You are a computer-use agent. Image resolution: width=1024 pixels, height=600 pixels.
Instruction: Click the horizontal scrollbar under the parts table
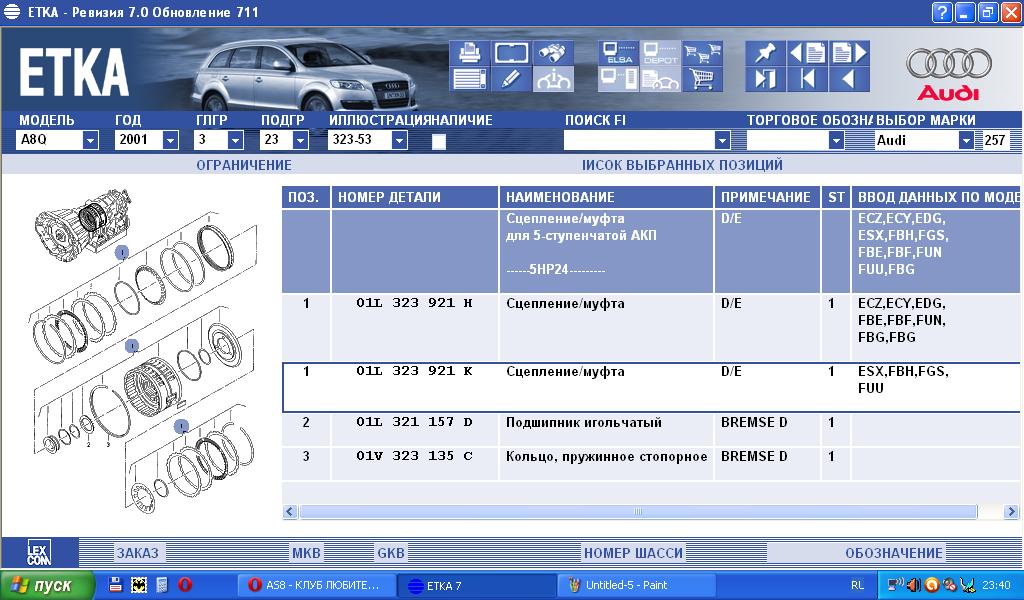point(637,512)
